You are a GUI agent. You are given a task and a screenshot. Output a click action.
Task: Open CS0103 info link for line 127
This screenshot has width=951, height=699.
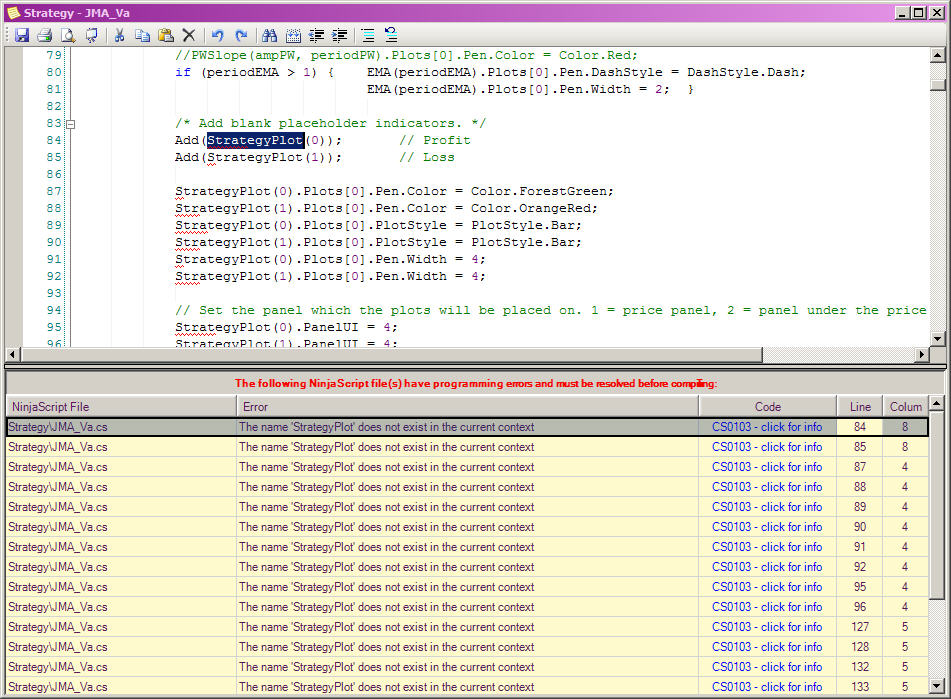(767, 627)
